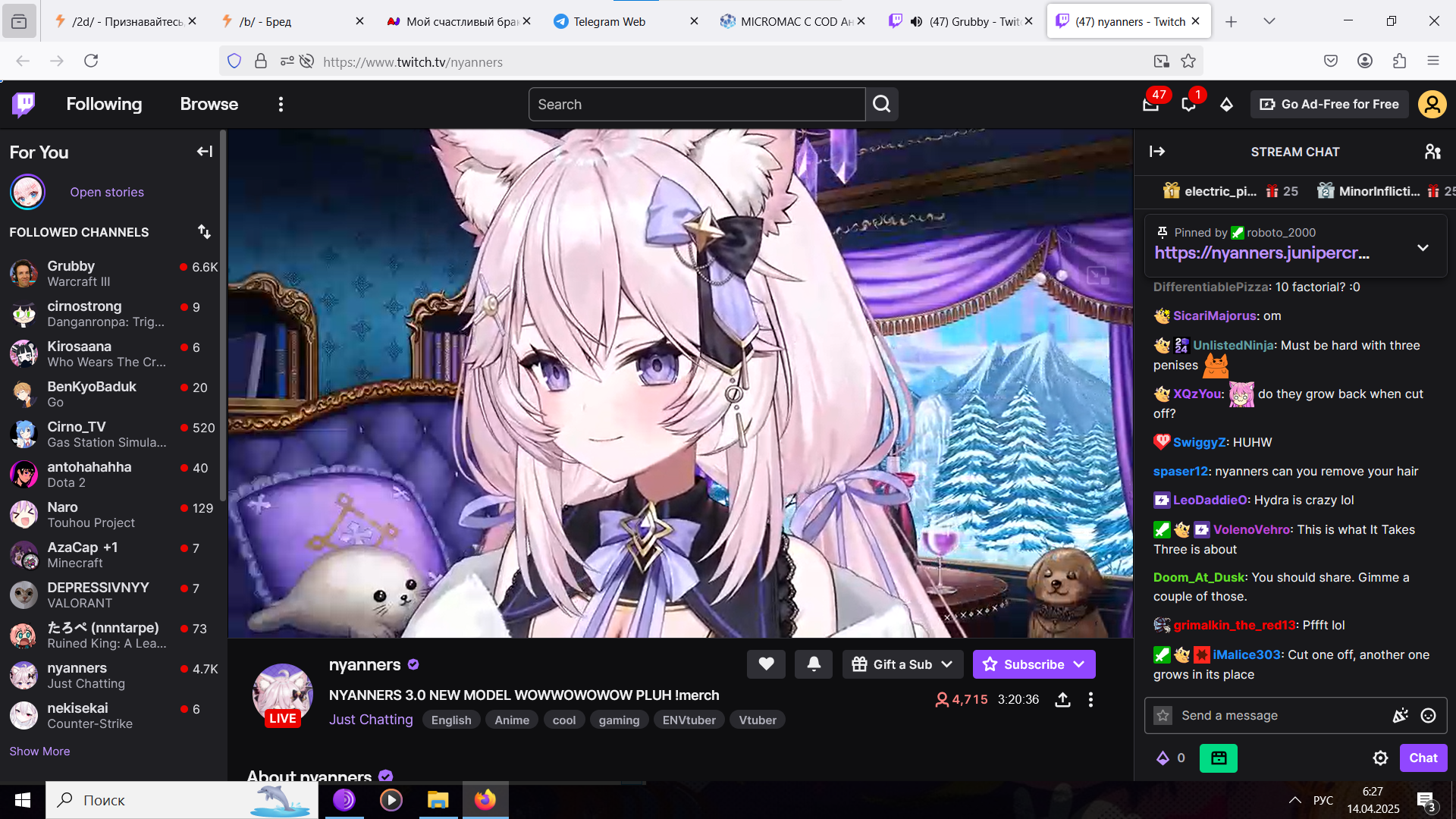Click the Twitch search input field
Viewport: 1456px width, 819px height.
(x=696, y=105)
